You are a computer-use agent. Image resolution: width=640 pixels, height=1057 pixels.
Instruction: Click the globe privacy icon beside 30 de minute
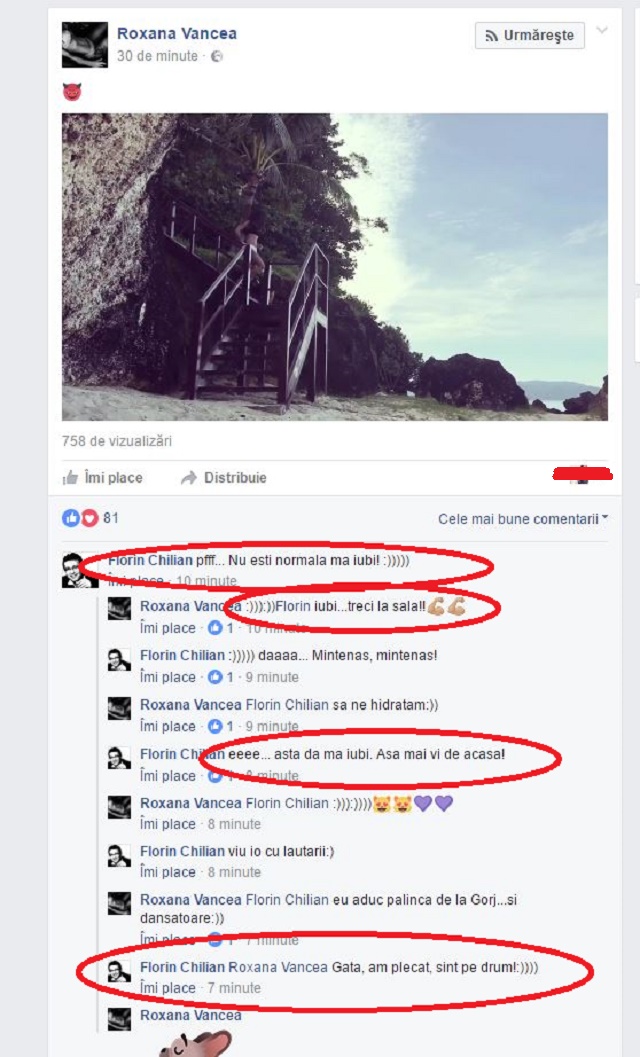[x=216, y=57]
